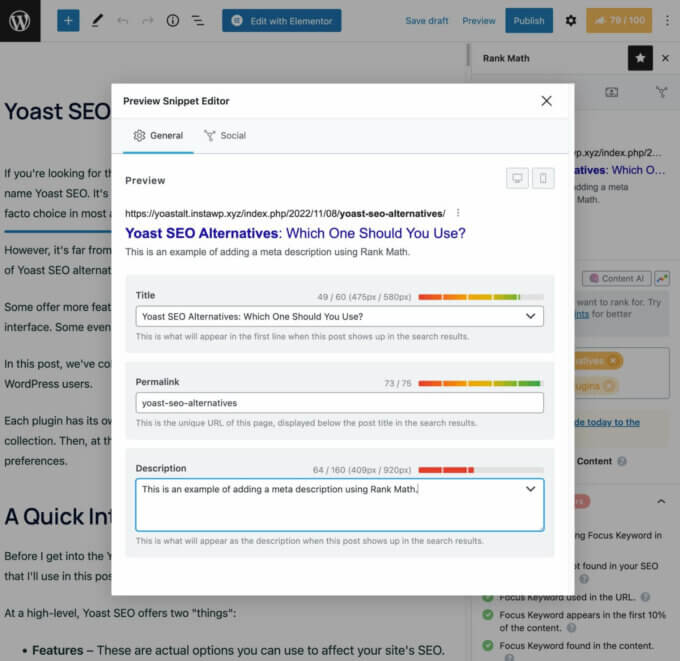680x661 pixels.
Task: Switch to the General tab
Action: tap(158, 135)
